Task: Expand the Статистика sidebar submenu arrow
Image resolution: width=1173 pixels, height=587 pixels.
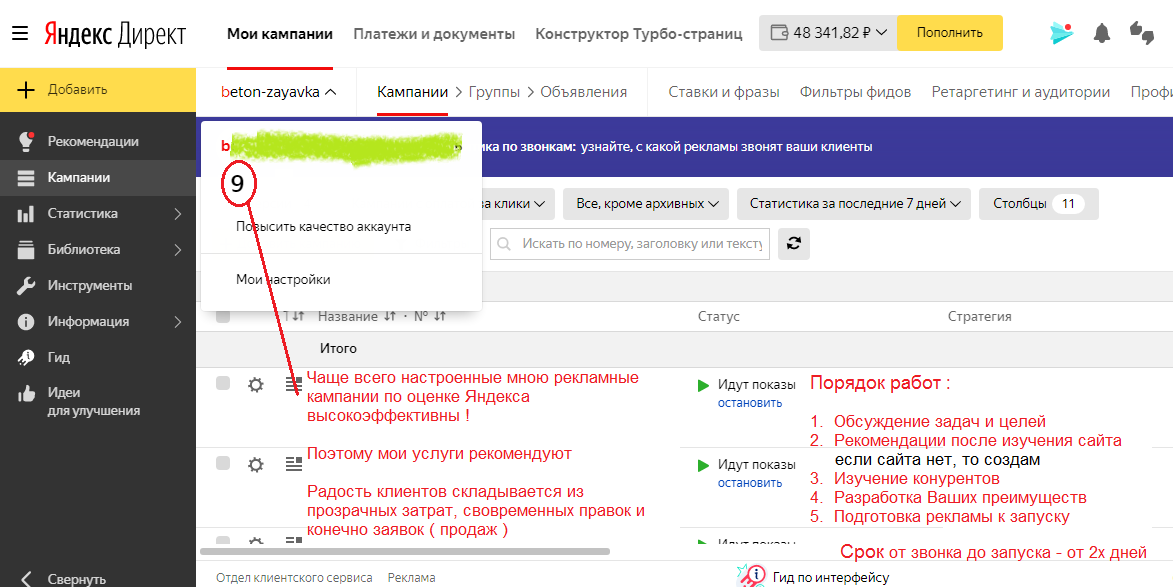Action: pos(178,214)
